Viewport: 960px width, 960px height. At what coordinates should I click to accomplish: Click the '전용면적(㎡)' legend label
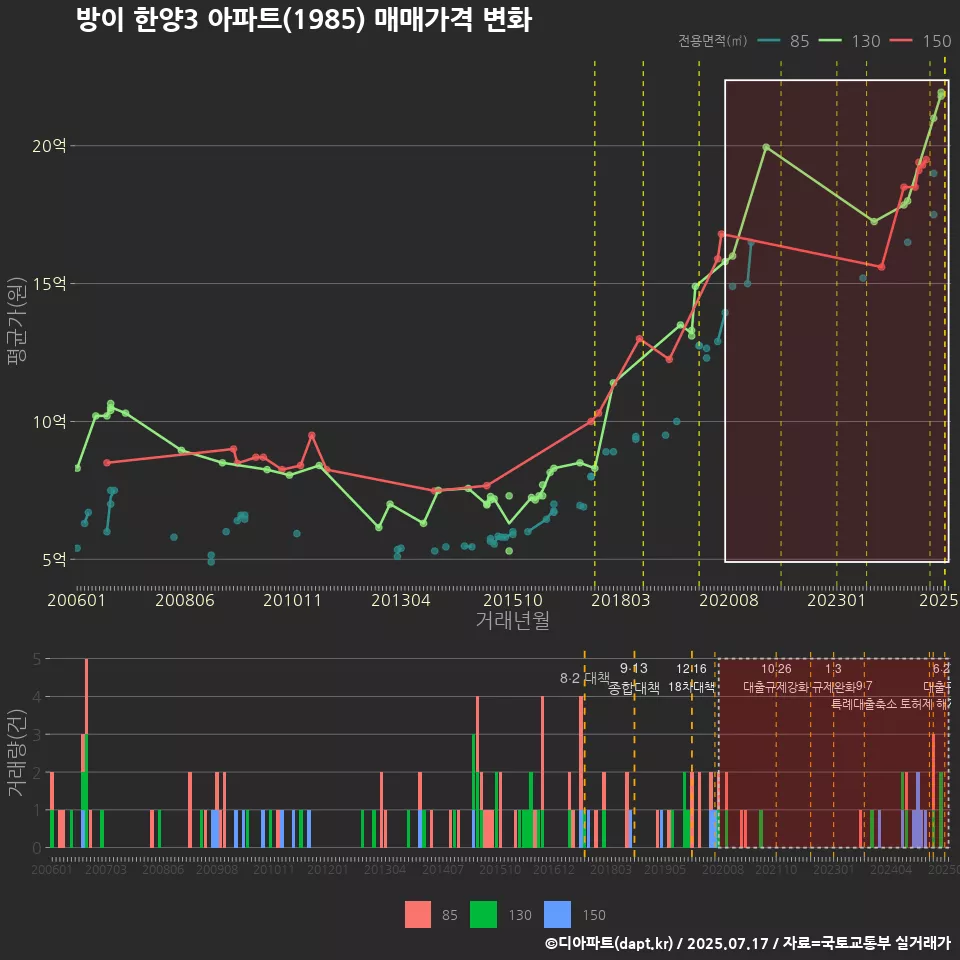[x=712, y=41]
